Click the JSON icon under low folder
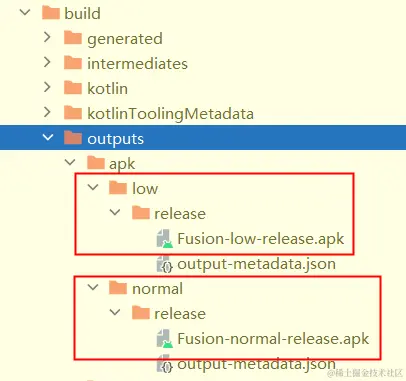This screenshot has width=406, height=381. (165, 264)
